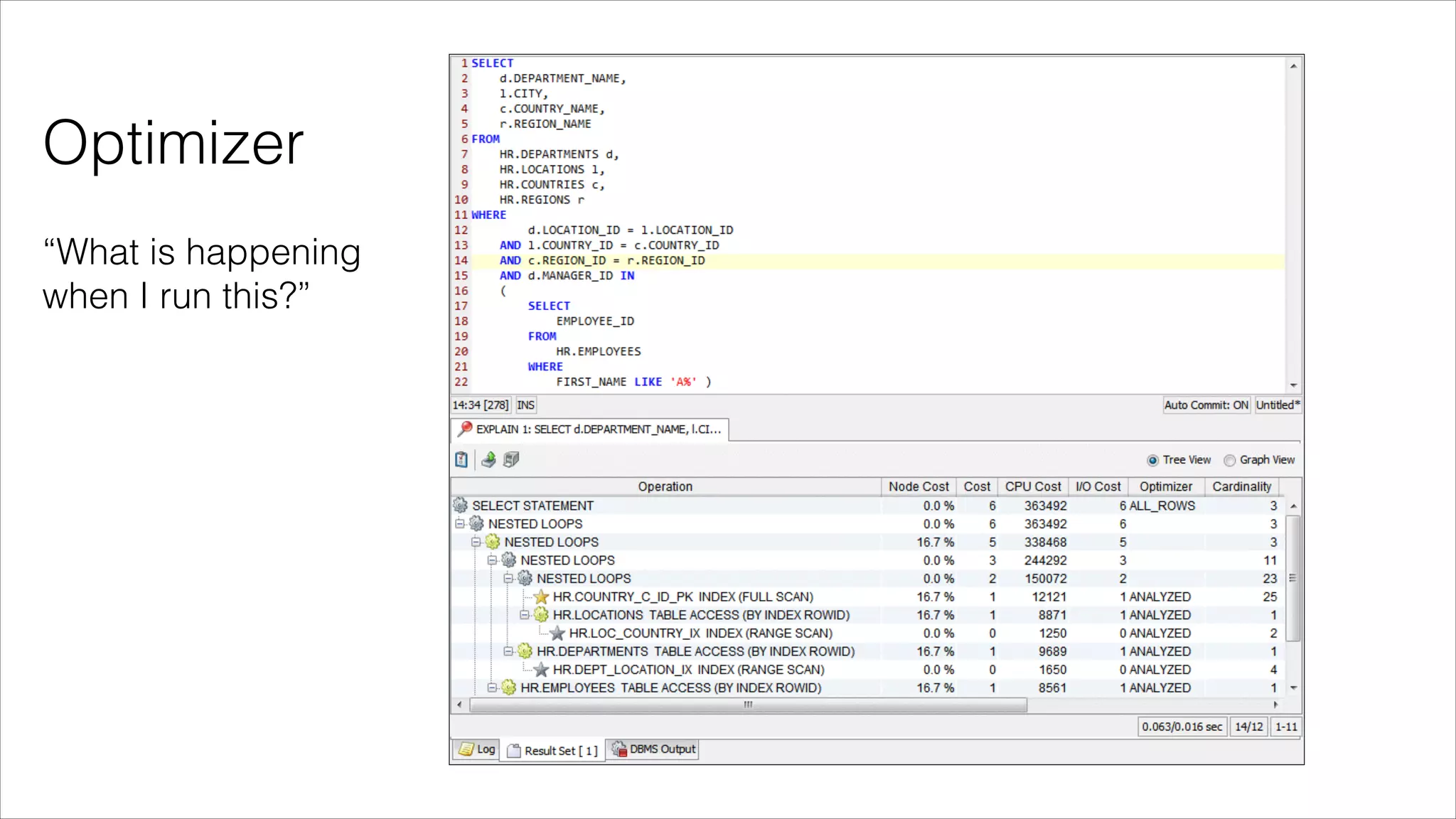Click the 14/12 status bar value
This screenshot has height=819, width=1456.
pyautogui.click(x=1249, y=727)
